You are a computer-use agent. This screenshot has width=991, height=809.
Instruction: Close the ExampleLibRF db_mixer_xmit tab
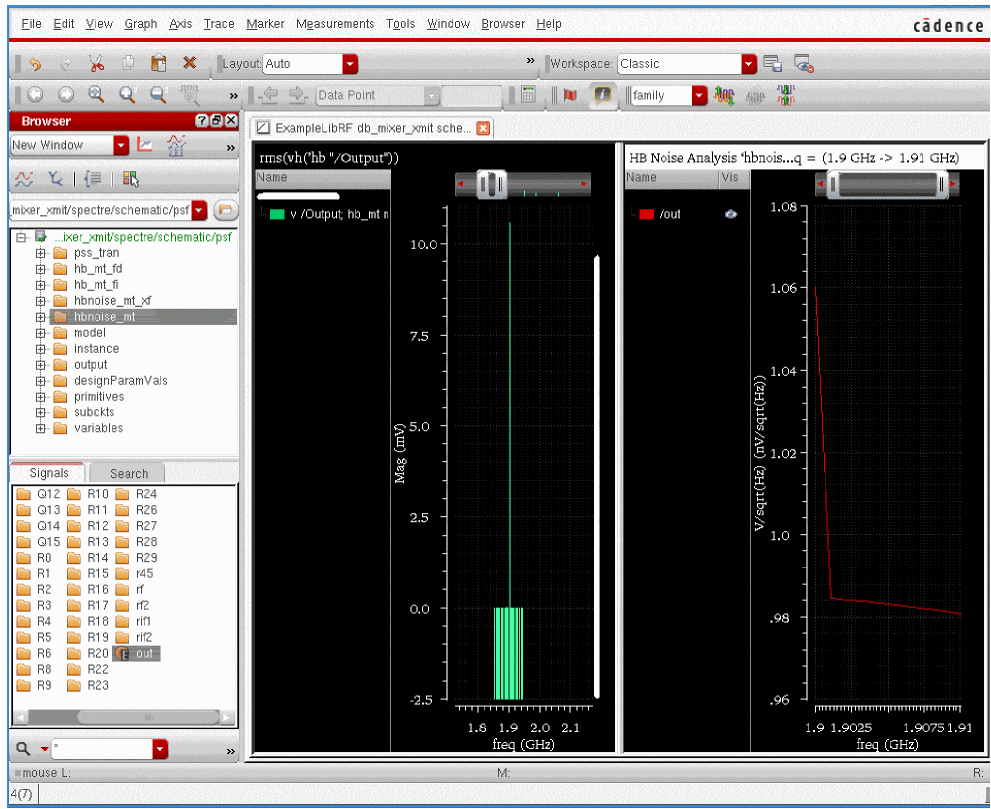coord(483,129)
